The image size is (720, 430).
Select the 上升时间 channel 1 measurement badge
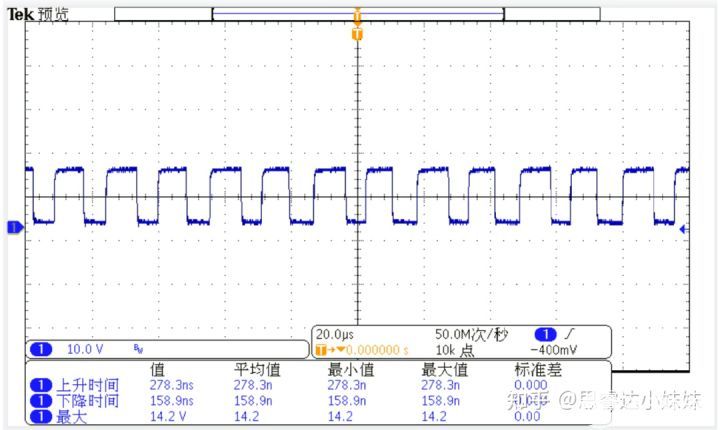(41, 385)
